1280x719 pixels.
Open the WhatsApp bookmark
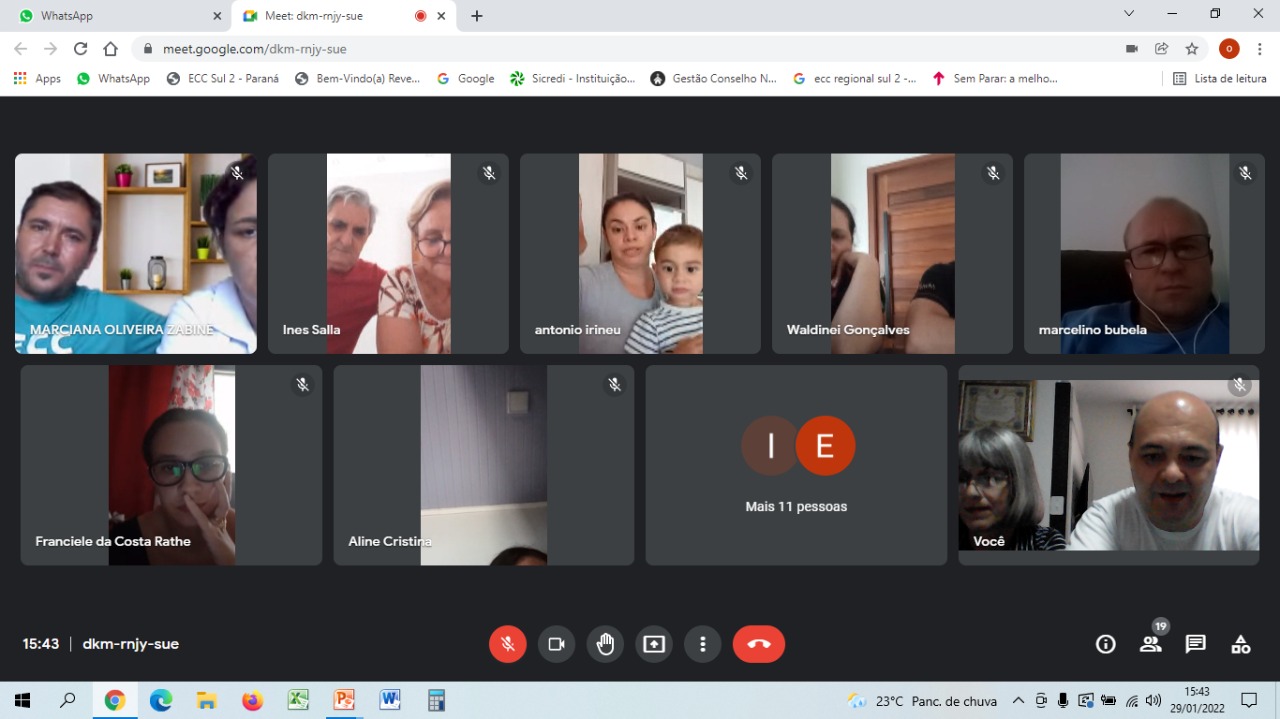[113, 78]
